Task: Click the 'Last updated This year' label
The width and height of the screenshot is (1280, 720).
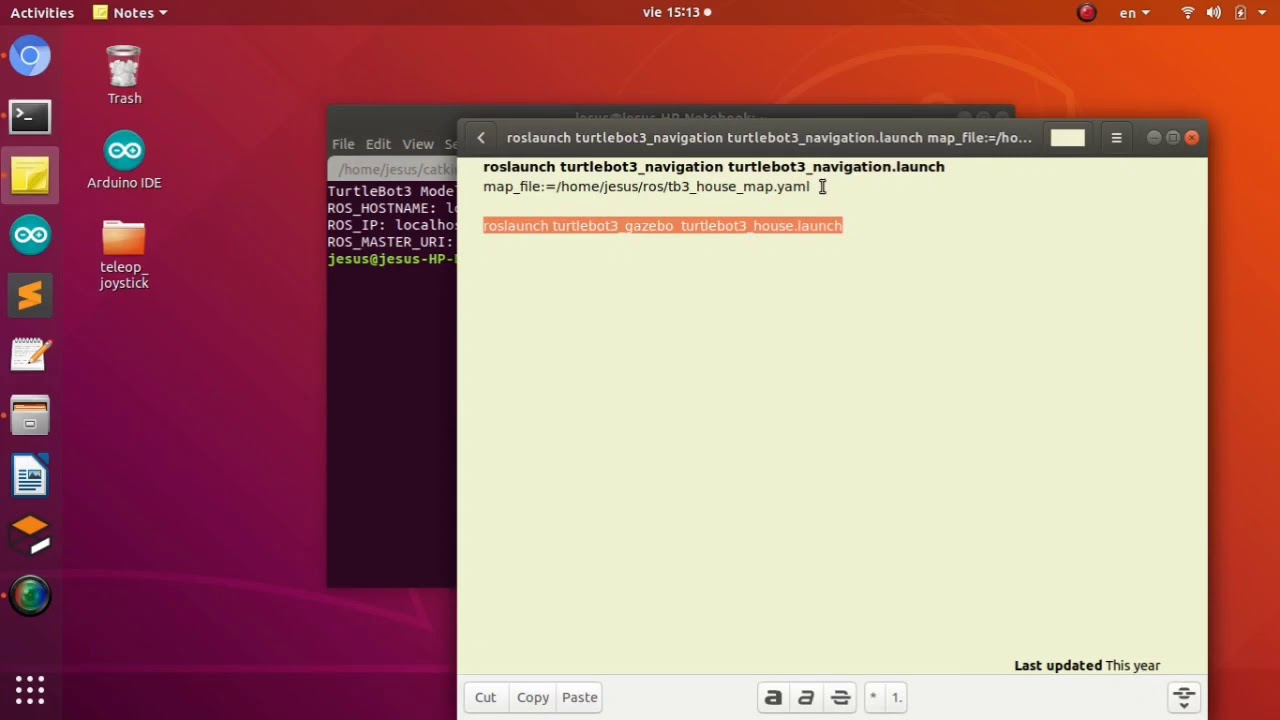Action: [1087, 665]
